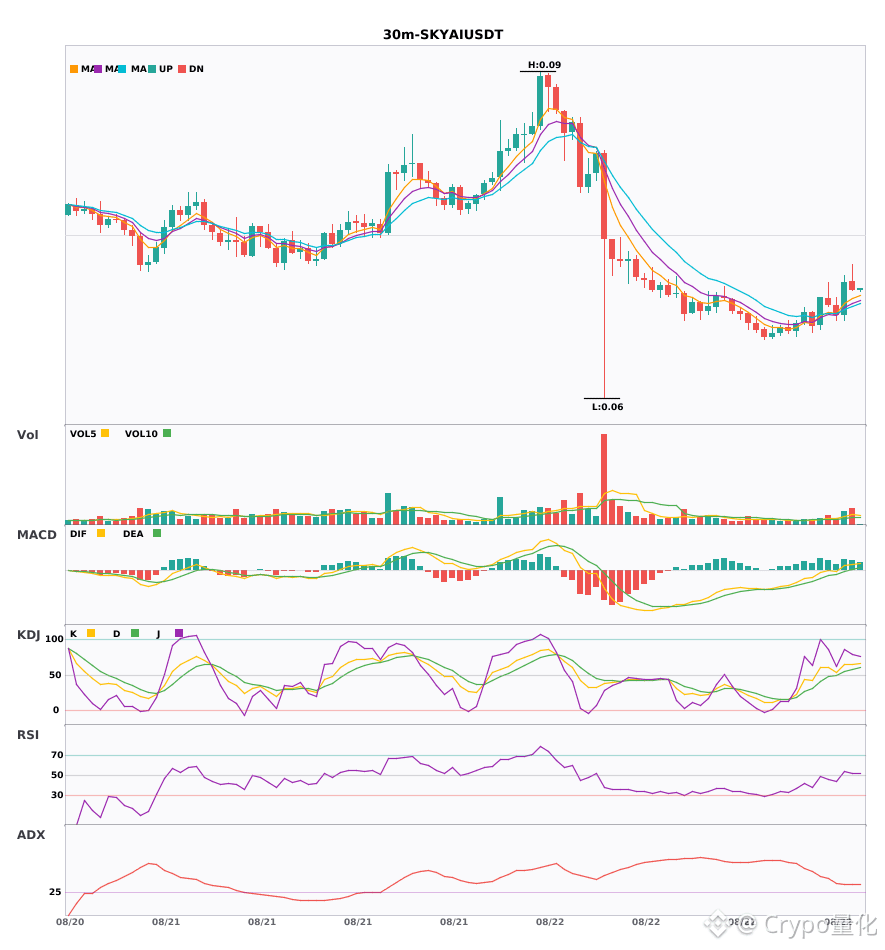This screenshot has height=950, width=885.
Task: Click the RSI 30 axis label
Action: tap(57, 795)
